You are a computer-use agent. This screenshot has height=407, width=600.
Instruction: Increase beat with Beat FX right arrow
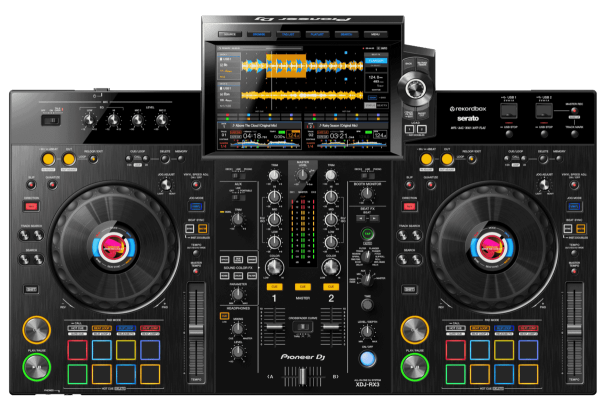375,218
